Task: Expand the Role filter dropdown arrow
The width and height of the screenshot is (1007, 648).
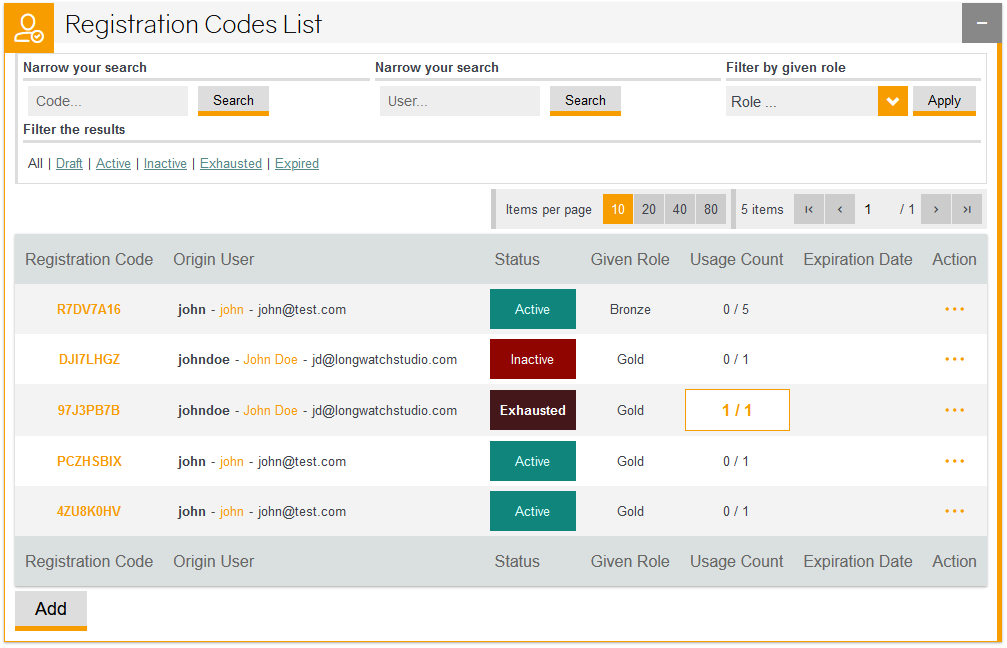Action: [893, 101]
